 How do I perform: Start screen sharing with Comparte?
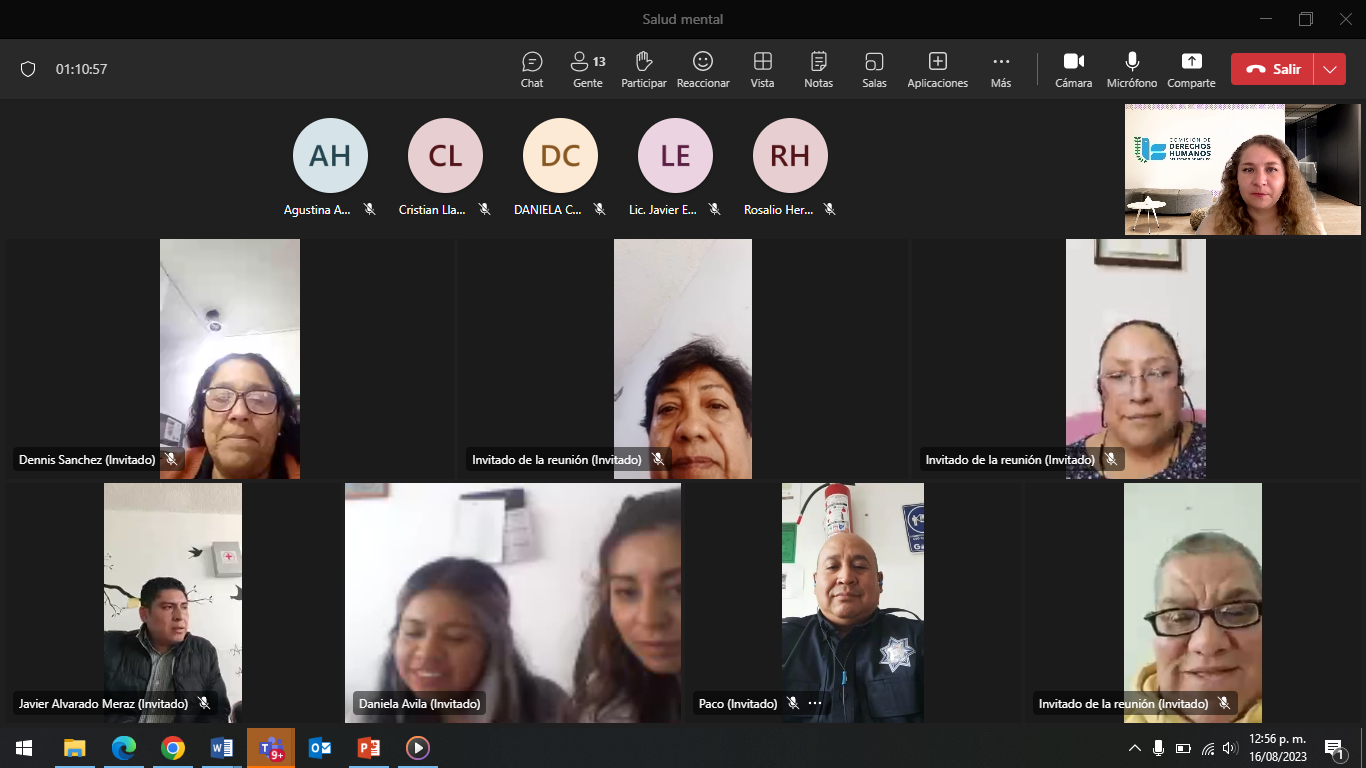click(1191, 69)
